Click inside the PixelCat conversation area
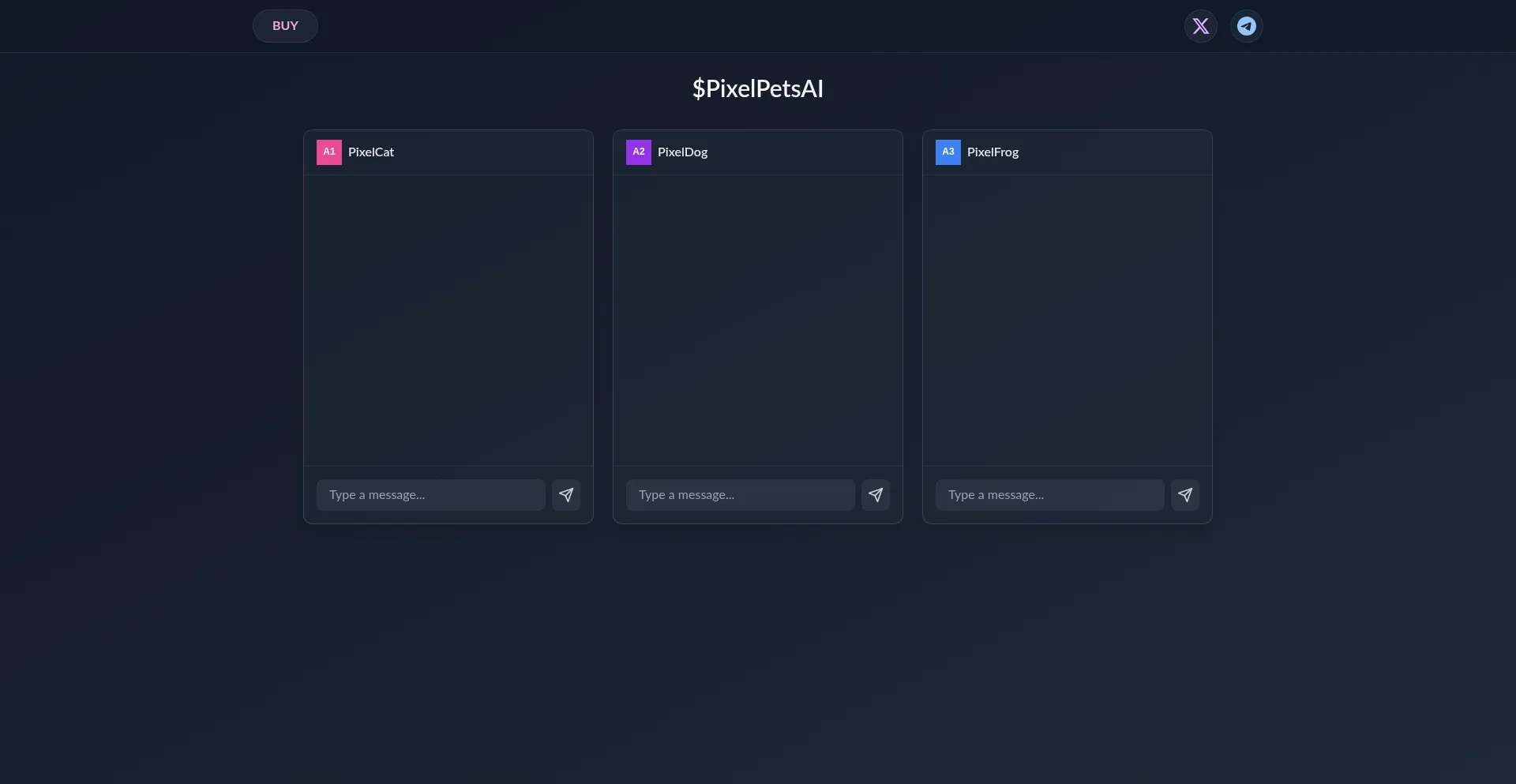Viewport: 1516px width, 784px height. 448,320
